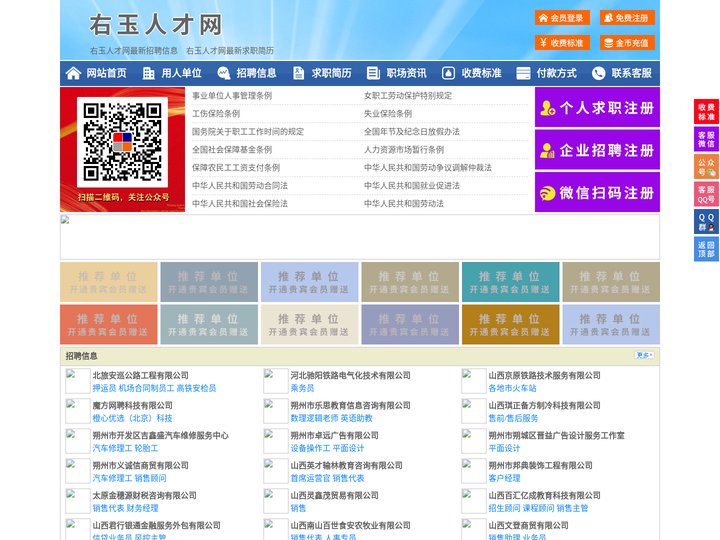Click the 个人求职注册 purple button
The width and height of the screenshot is (720, 540).
coord(597,107)
